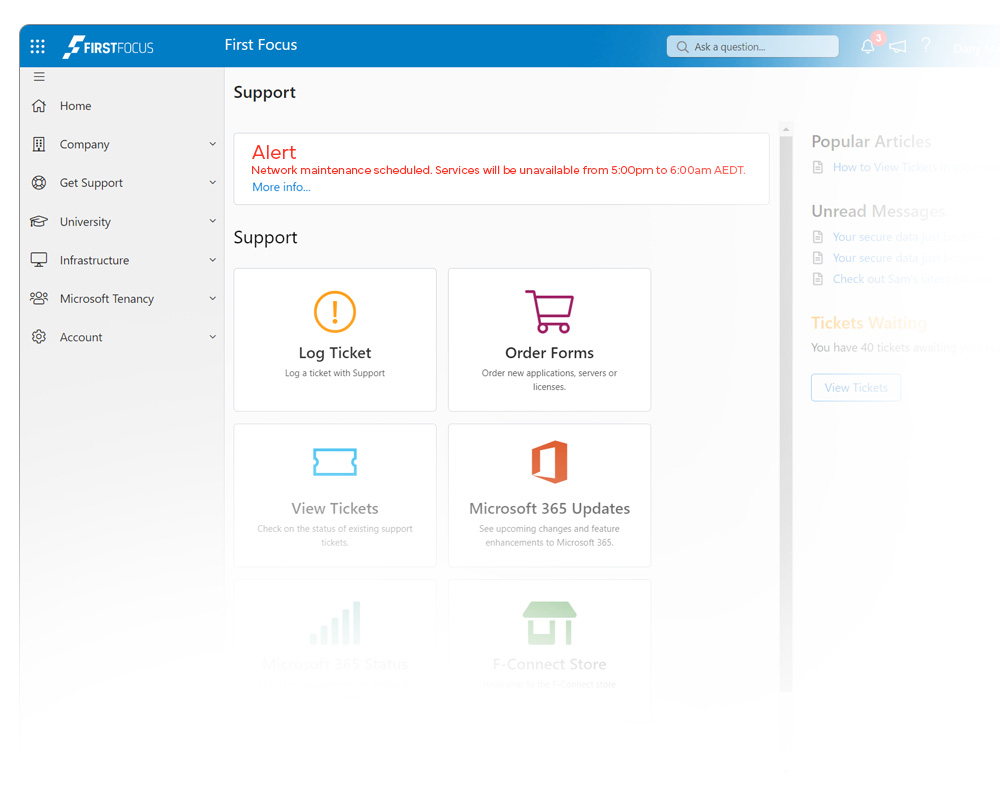Click the notifications bell icon
This screenshot has height=800, width=1000.
coord(868,47)
